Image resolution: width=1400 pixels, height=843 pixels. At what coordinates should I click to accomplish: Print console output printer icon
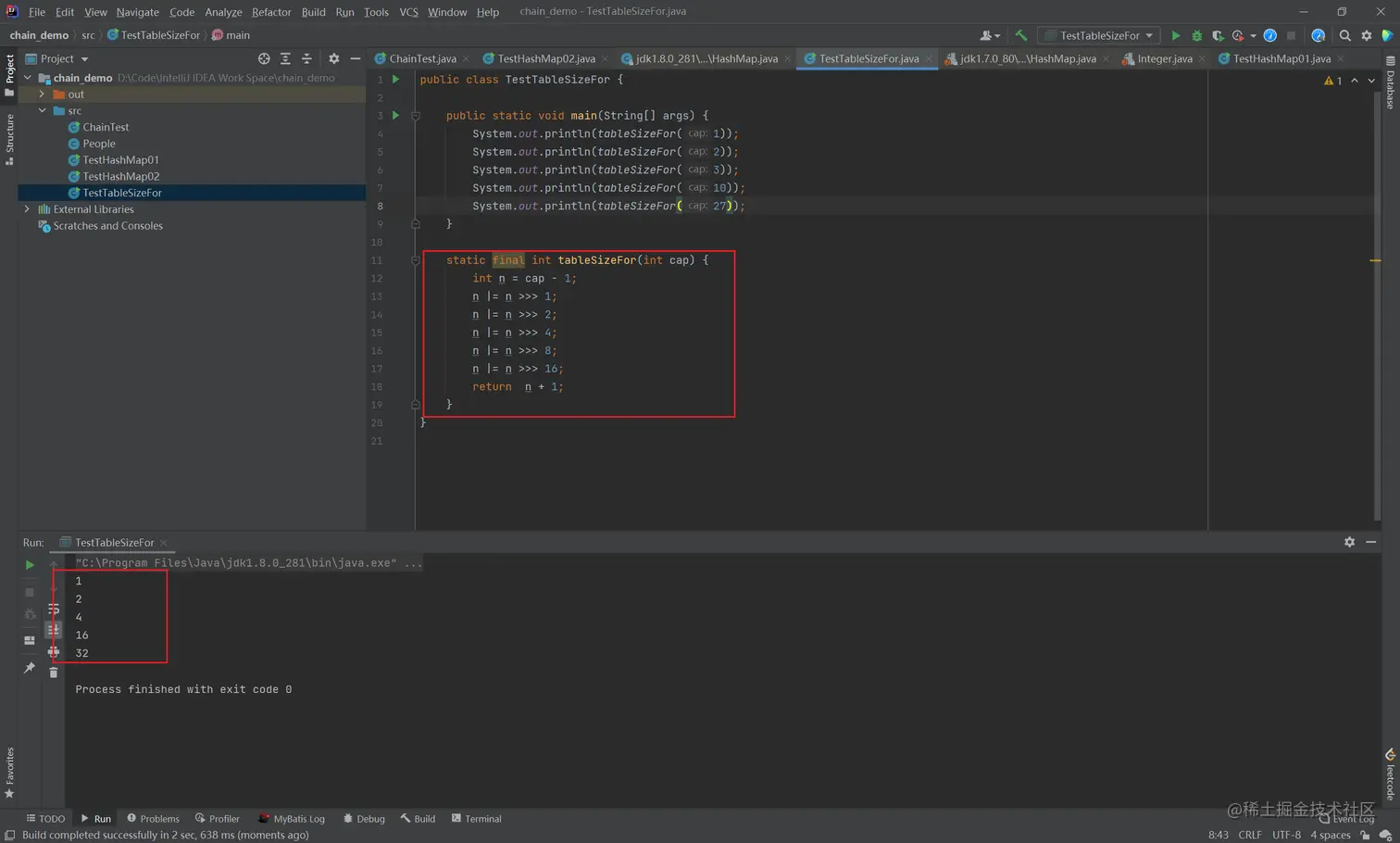pyautogui.click(x=54, y=652)
